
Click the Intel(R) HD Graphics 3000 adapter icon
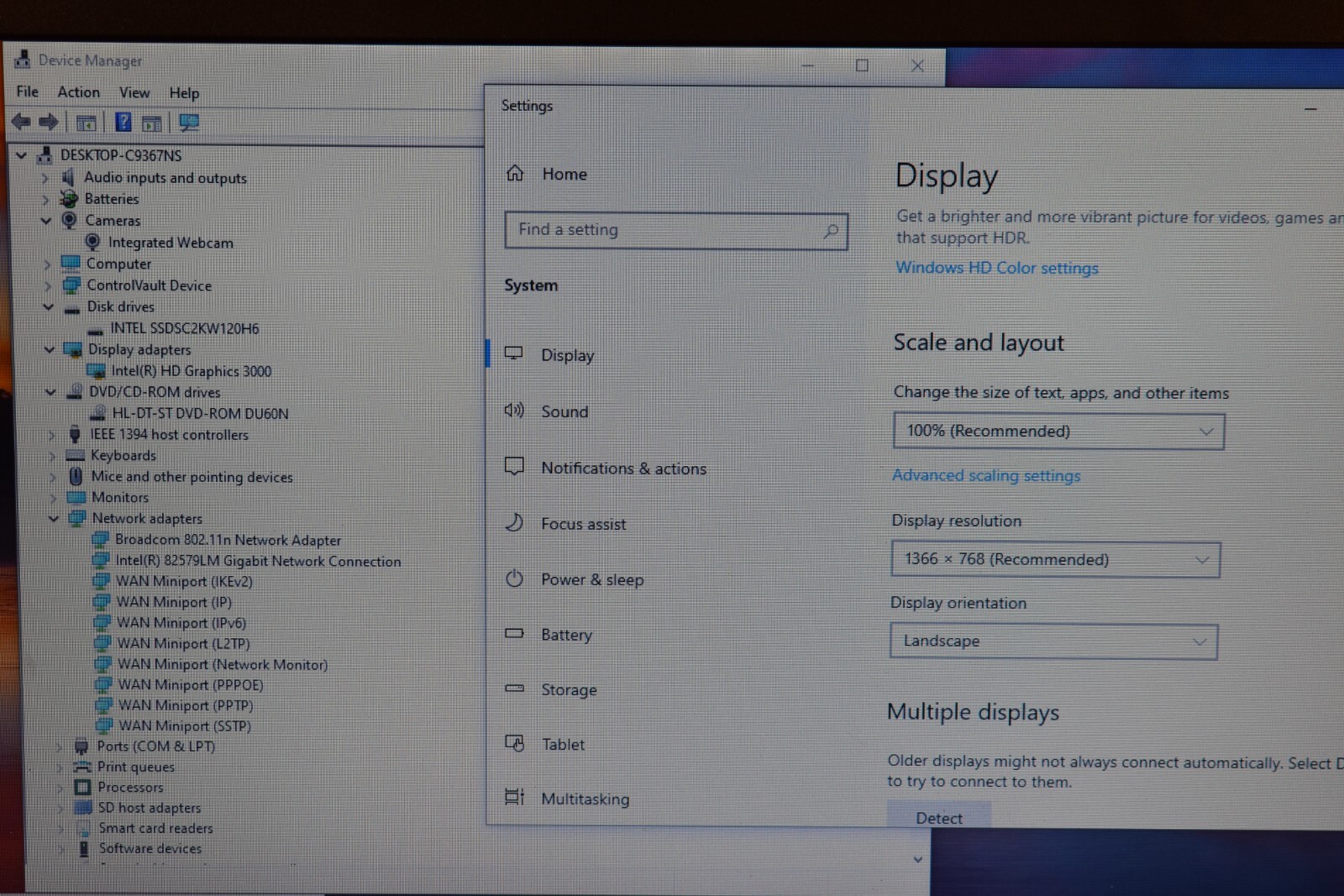(97, 371)
